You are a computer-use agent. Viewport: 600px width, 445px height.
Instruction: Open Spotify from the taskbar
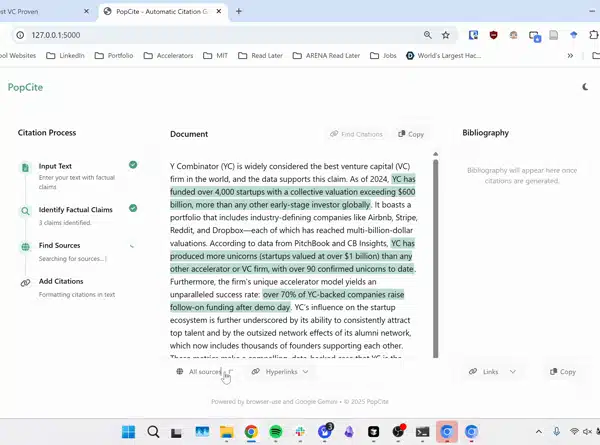[276, 432]
